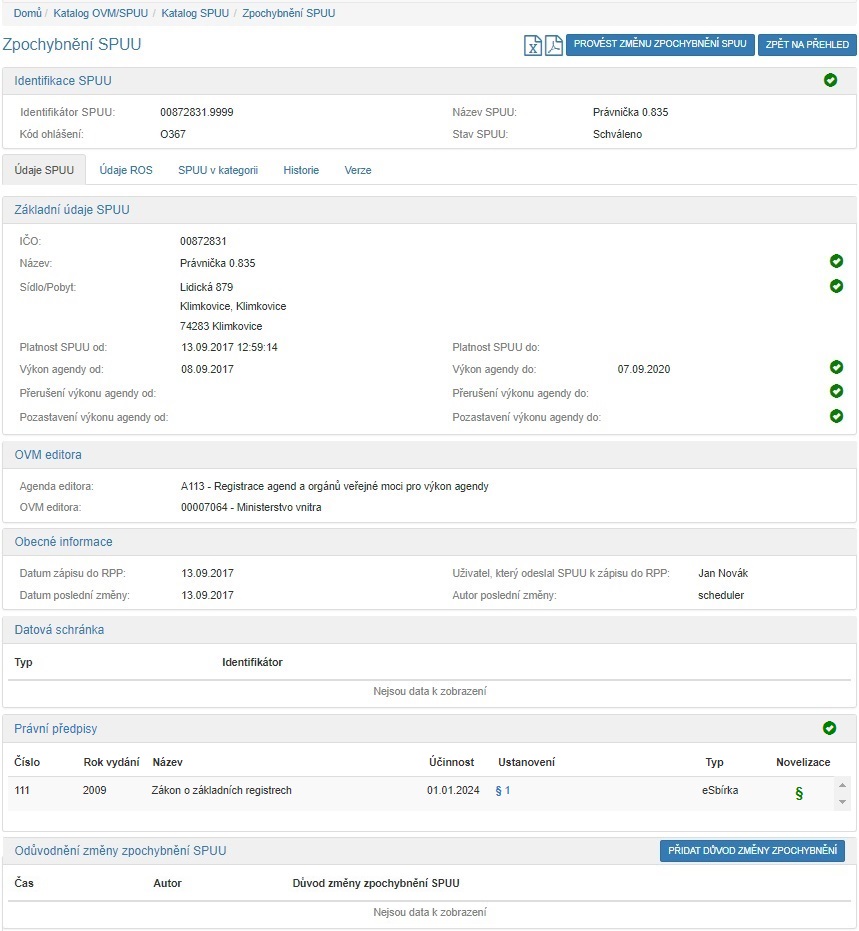This screenshot has width=859, height=931.
Task: Open the novelizace § icon for law 111
Action: (x=798, y=793)
